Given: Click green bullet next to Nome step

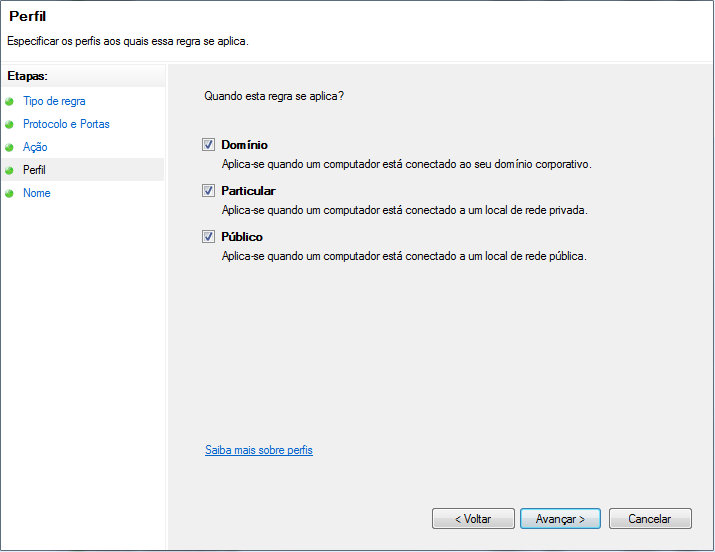Looking at the screenshot, I should pyautogui.click(x=10, y=194).
